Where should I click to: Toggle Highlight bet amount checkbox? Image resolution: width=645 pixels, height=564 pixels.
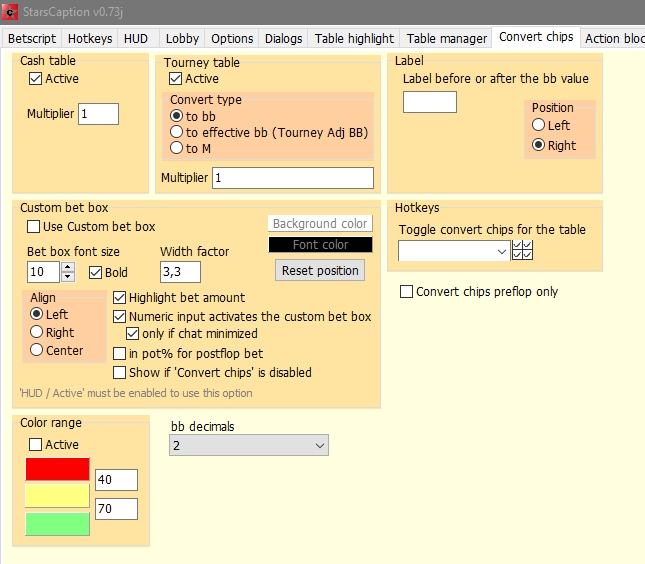click(x=119, y=297)
